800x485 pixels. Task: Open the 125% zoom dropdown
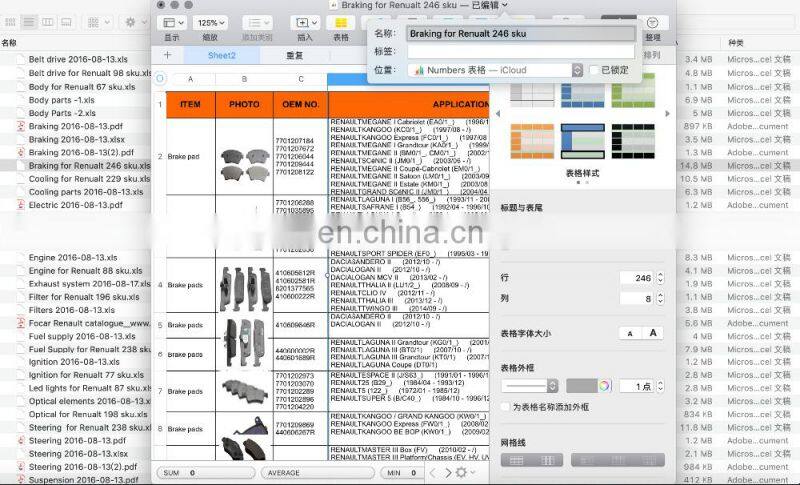coord(211,22)
